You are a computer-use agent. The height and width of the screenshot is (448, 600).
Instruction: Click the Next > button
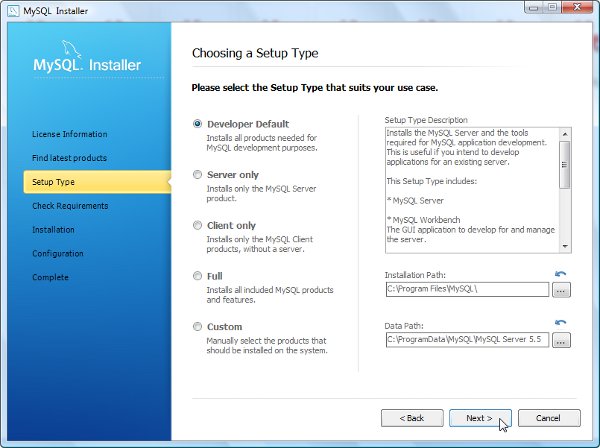click(480, 418)
